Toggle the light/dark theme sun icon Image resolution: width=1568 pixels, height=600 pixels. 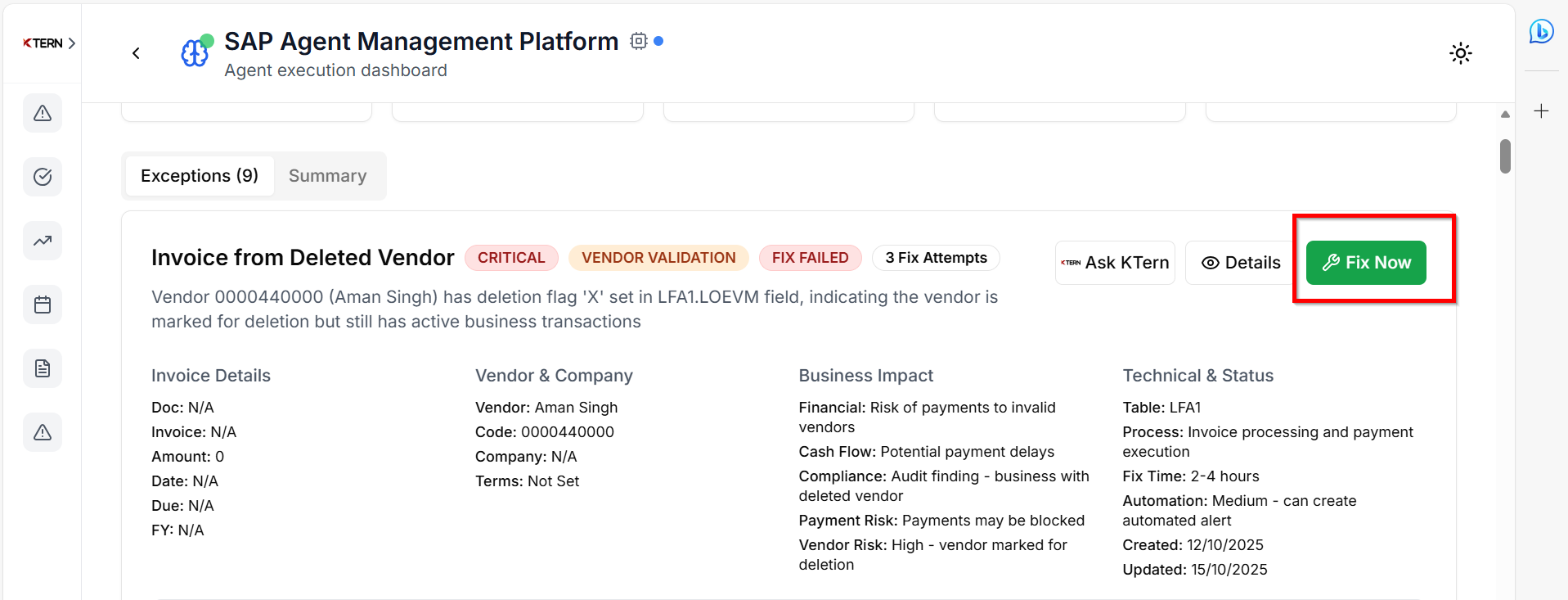[x=1460, y=54]
